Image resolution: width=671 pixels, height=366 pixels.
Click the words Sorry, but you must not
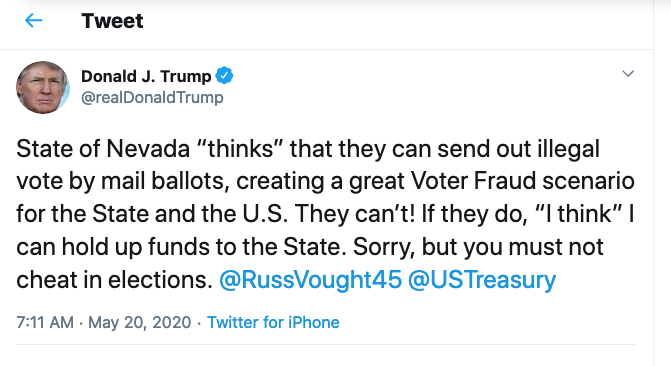click(x=478, y=247)
